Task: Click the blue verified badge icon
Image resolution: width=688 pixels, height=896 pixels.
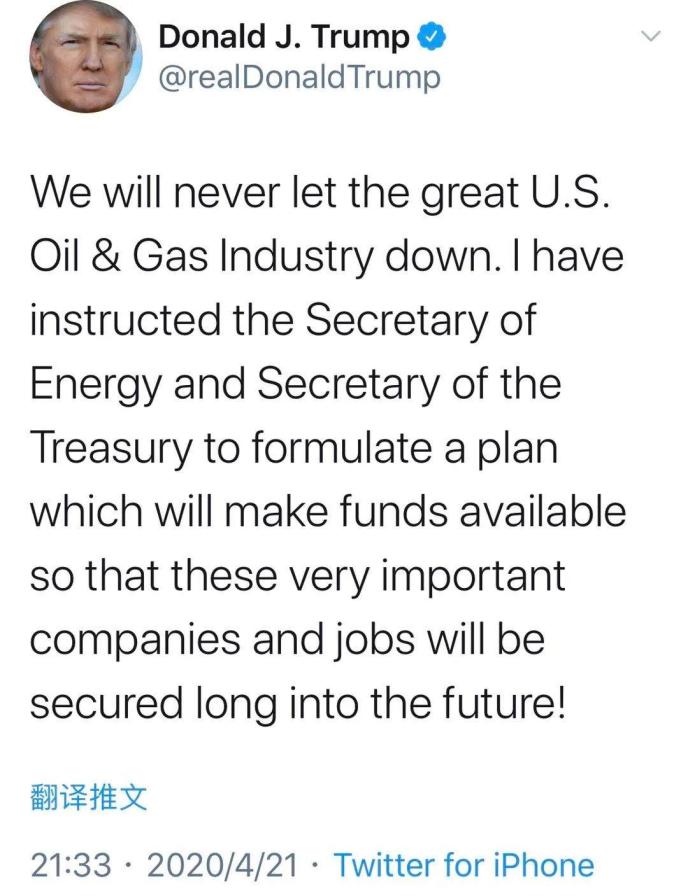Action: [x=432, y=37]
